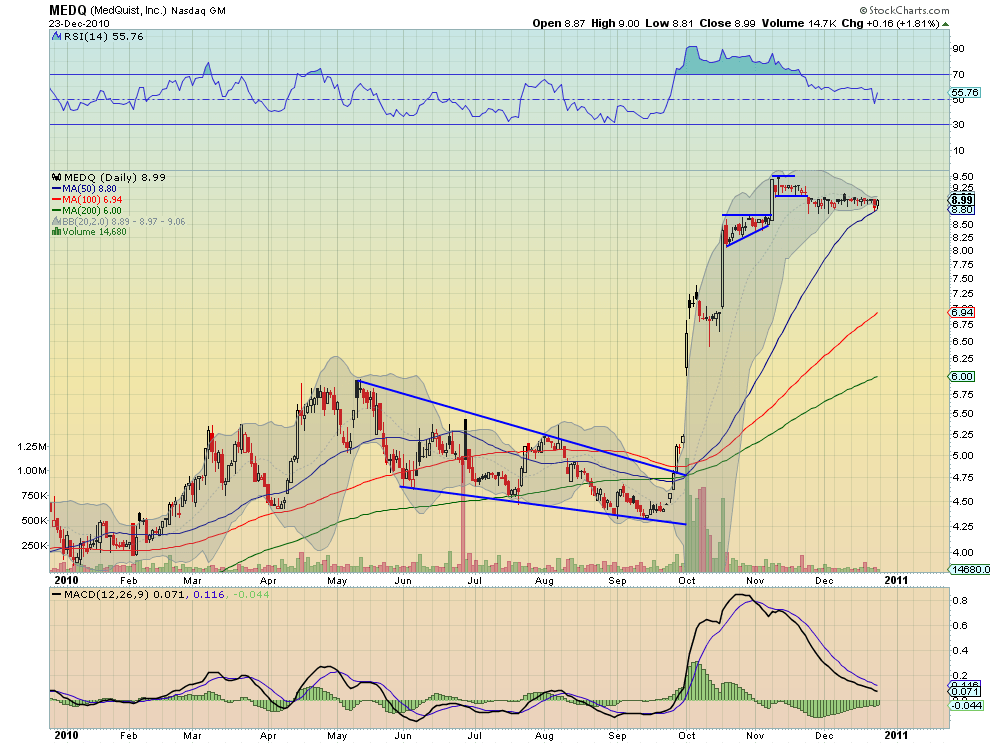The height and width of the screenshot is (744, 990).
Task: Click the May label under the price panel
Action: pos(337,580)
